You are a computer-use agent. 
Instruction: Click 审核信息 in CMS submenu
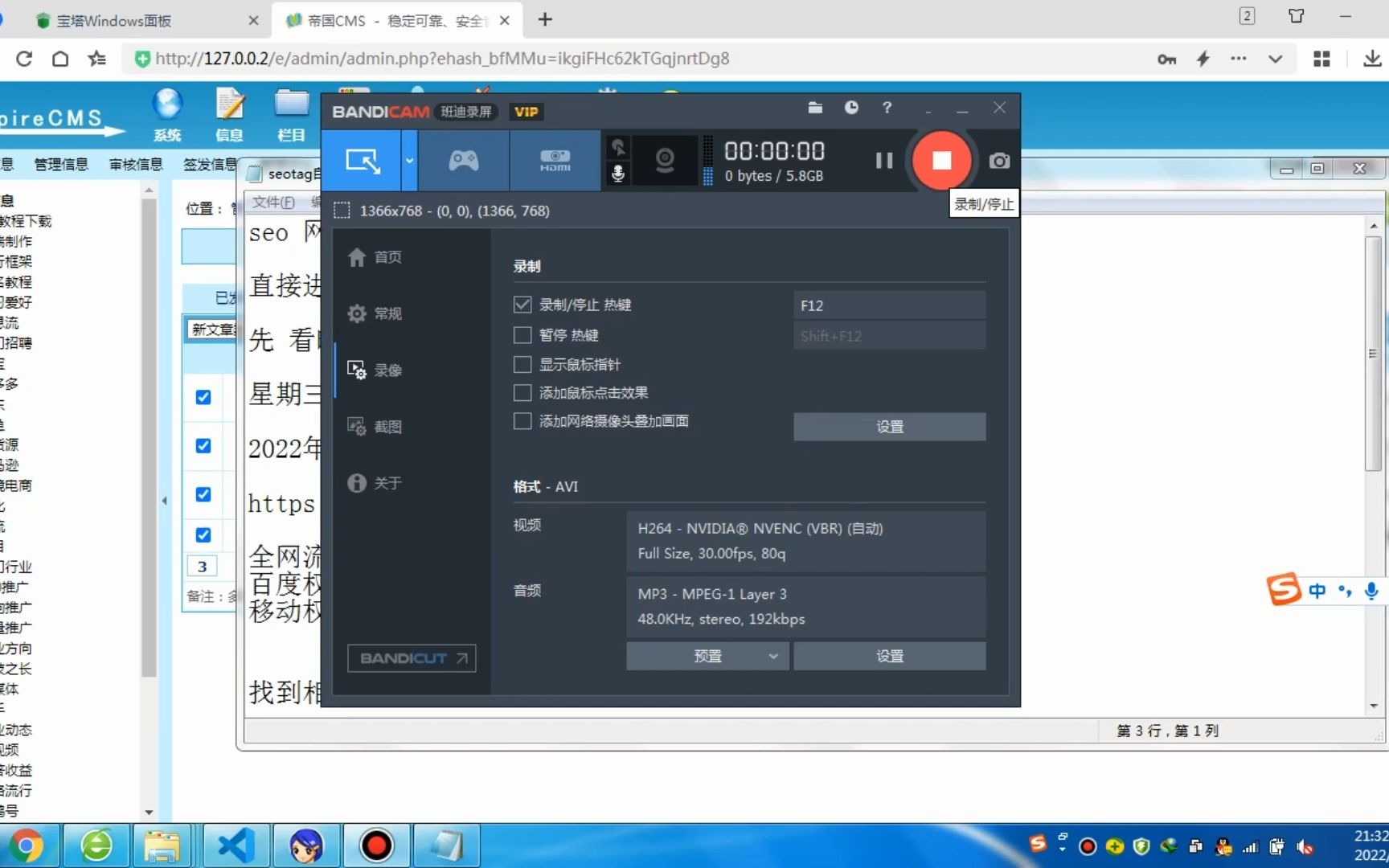coord(136,165)
